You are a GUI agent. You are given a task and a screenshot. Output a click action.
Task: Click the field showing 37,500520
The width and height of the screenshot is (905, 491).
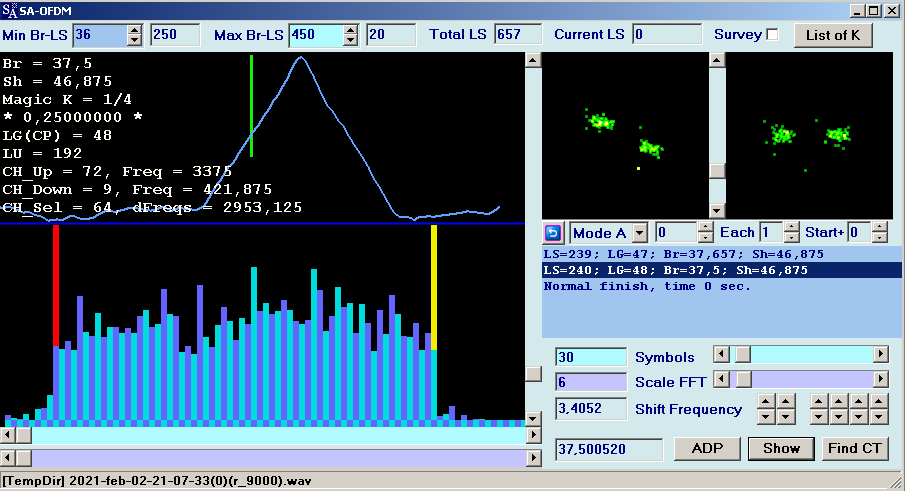click(x=609, y=449)
